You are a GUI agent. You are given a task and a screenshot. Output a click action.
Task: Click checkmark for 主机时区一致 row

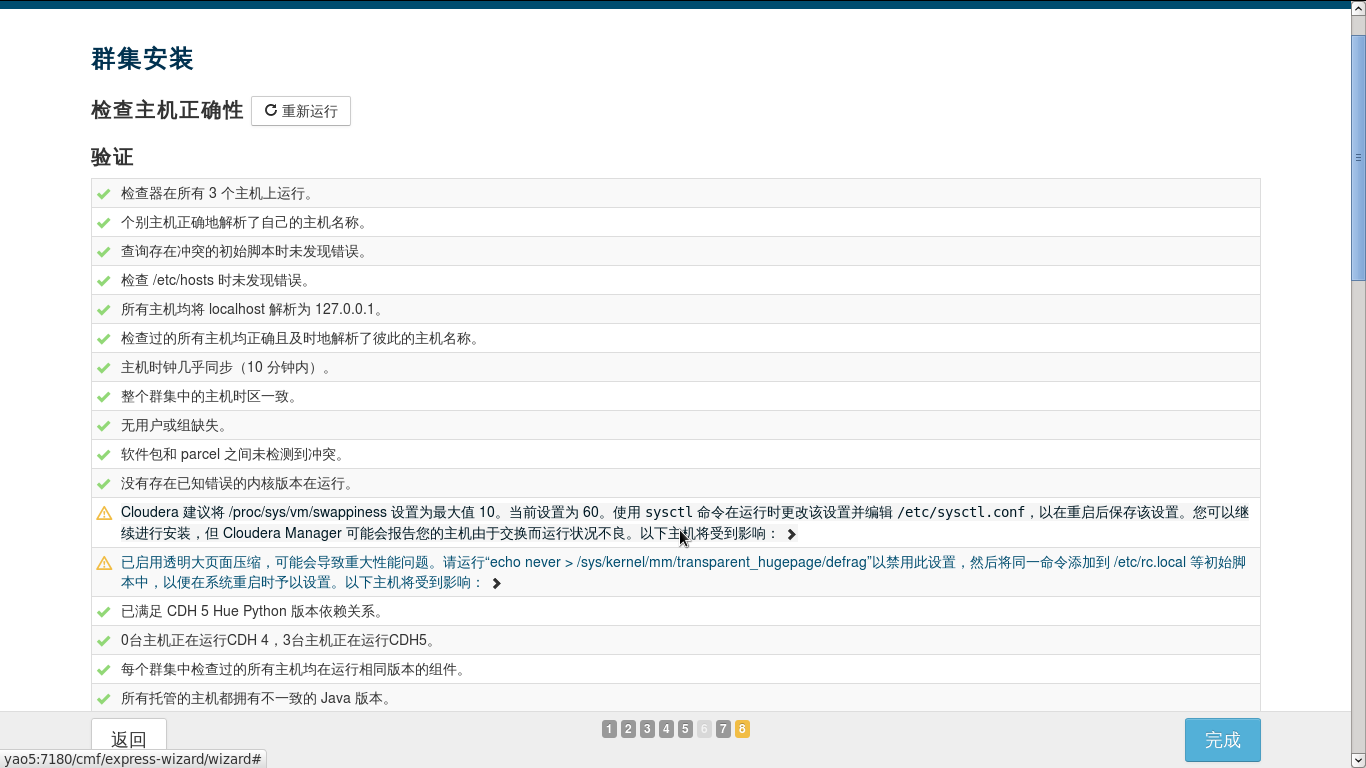coord(104,397)
